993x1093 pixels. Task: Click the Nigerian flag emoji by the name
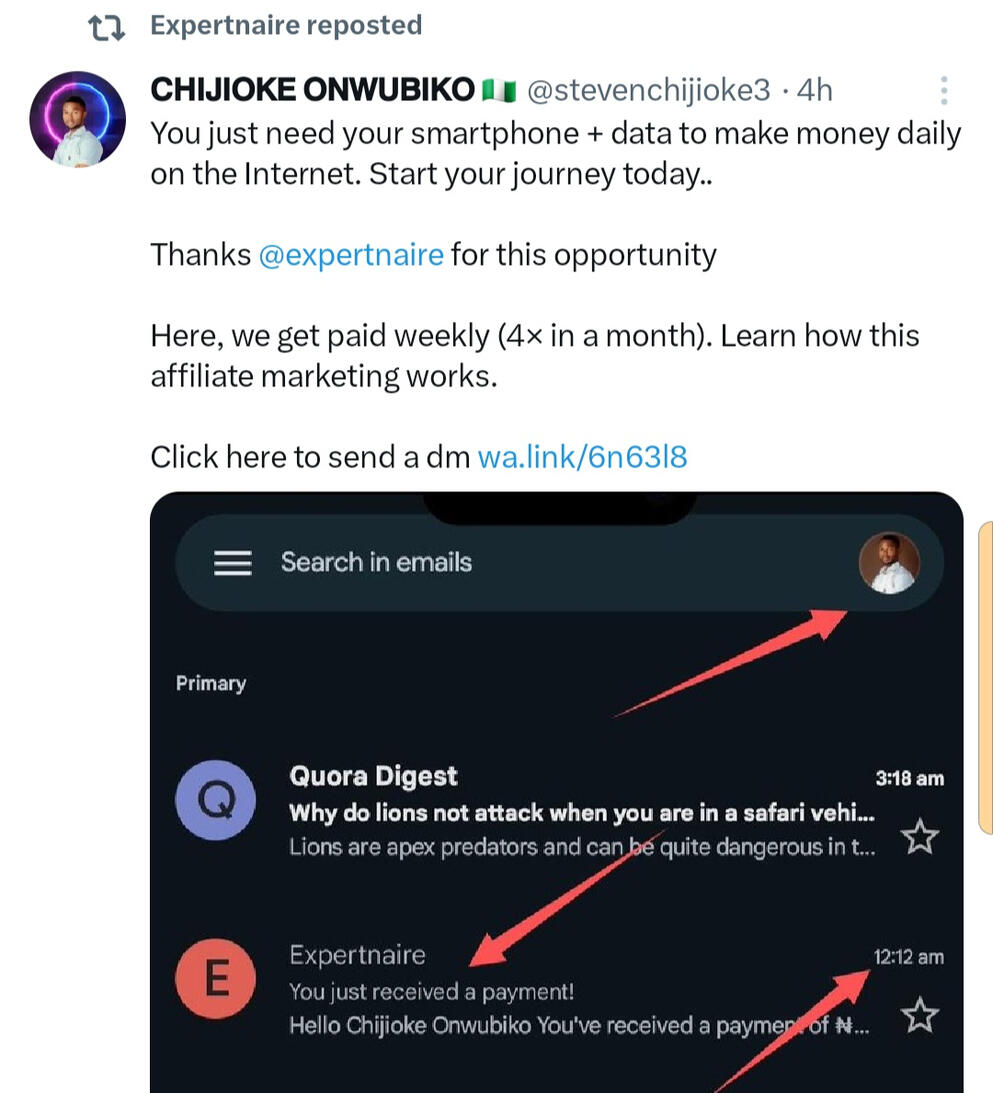pos(498,91)
